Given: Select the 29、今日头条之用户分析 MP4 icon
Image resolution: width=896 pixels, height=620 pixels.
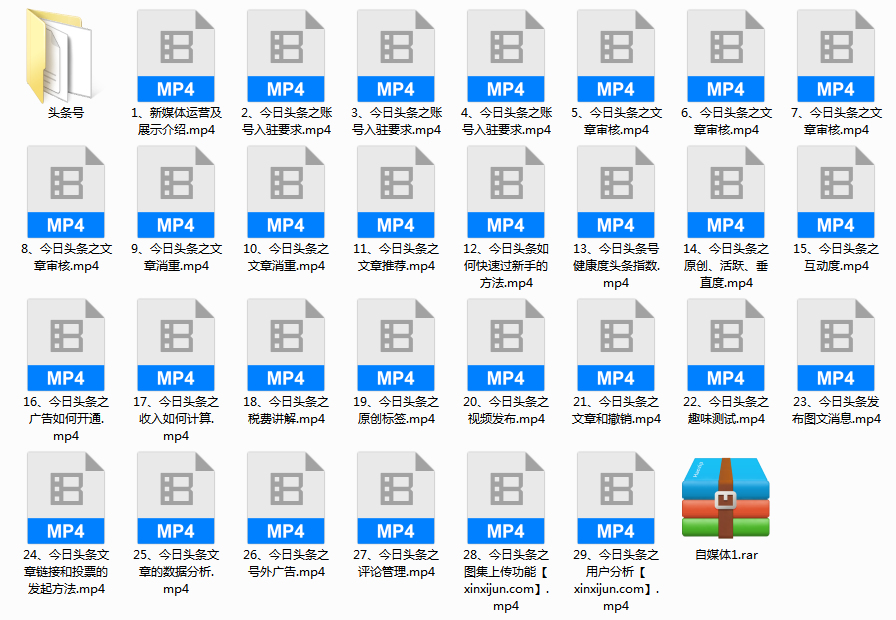Looking at the screenshot, I should click(x=615, y=498).
